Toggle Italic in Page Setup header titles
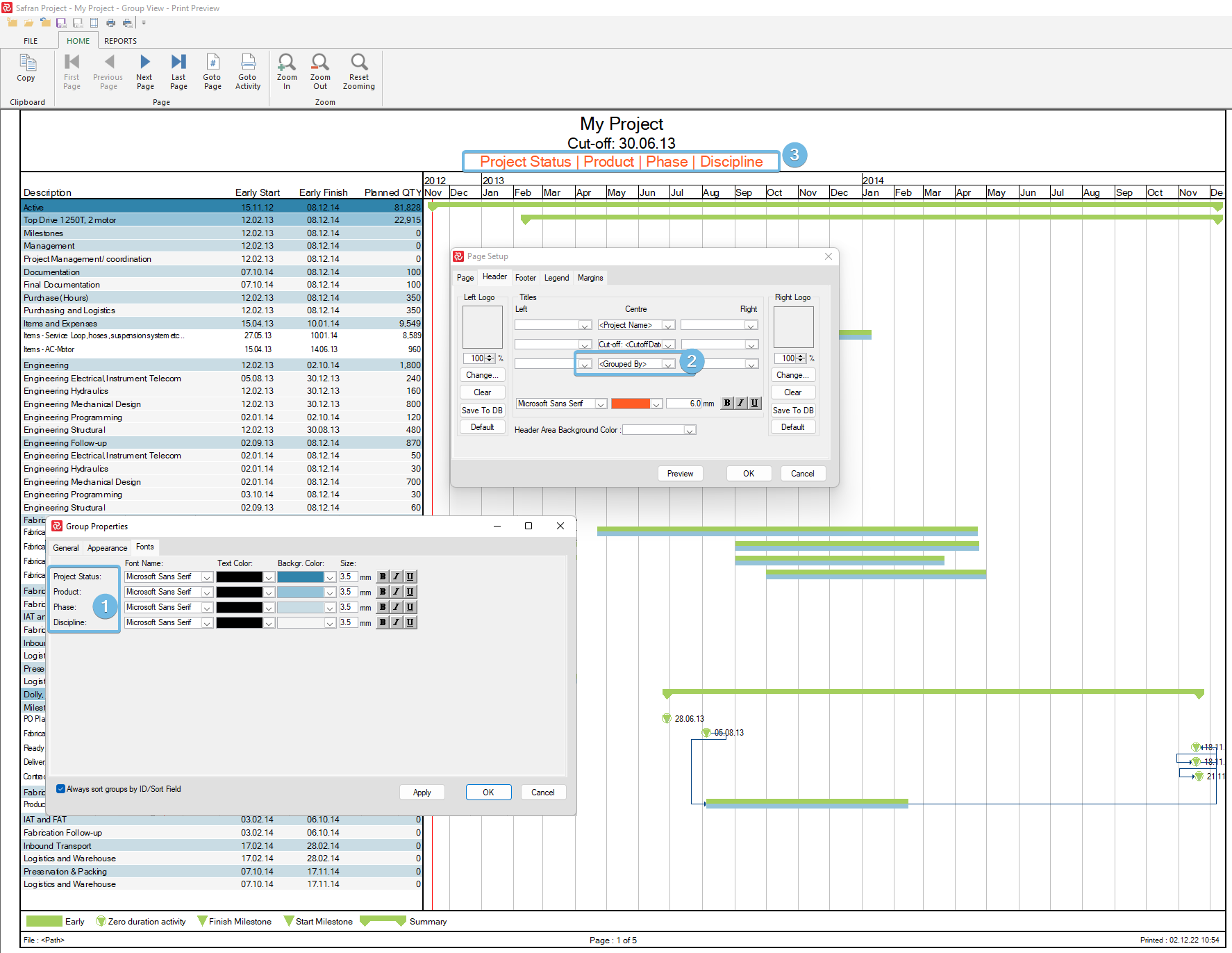 pos(741,403)
